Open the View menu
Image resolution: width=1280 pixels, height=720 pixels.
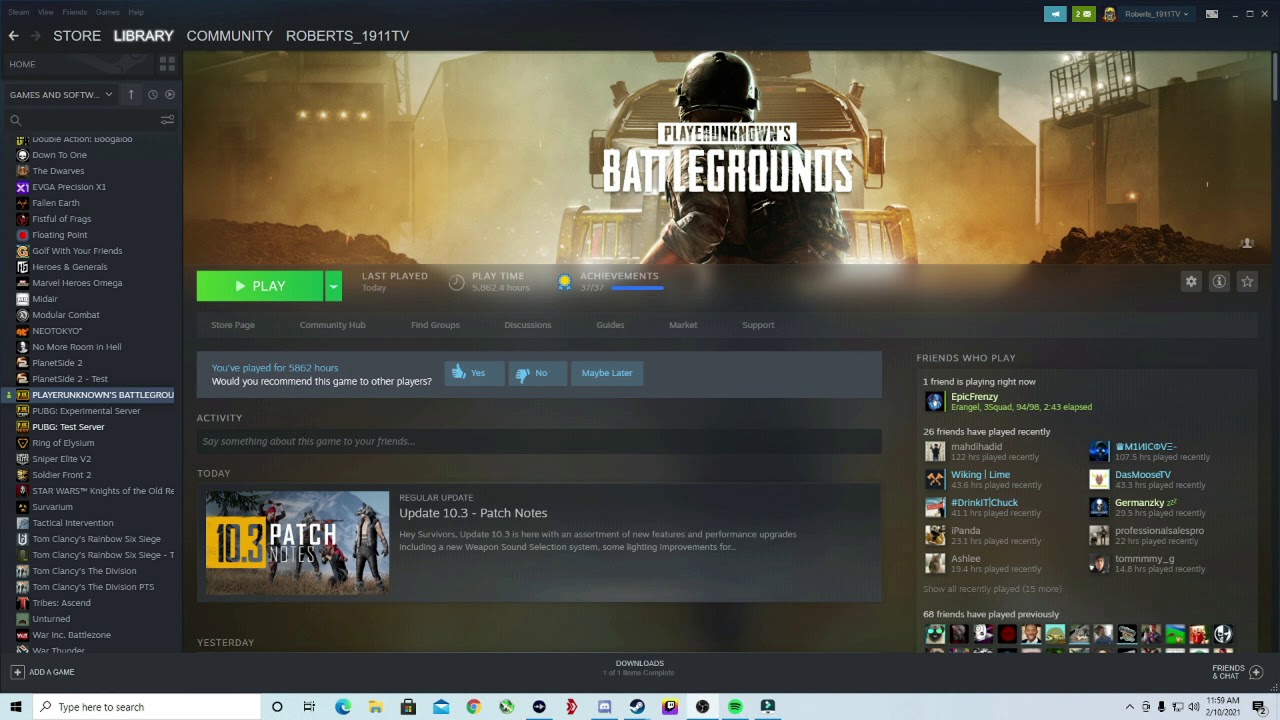[x=46, y=12]
